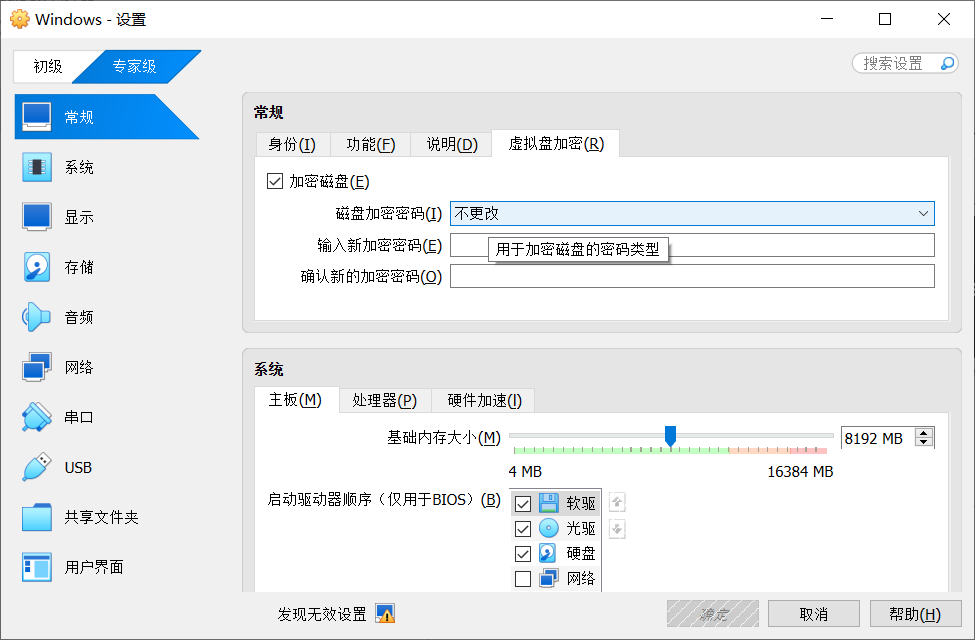Expand the 磁盘加密密码 dropdown
The height and width of the screenshot is (640, 975).
(x=923, y=213)
